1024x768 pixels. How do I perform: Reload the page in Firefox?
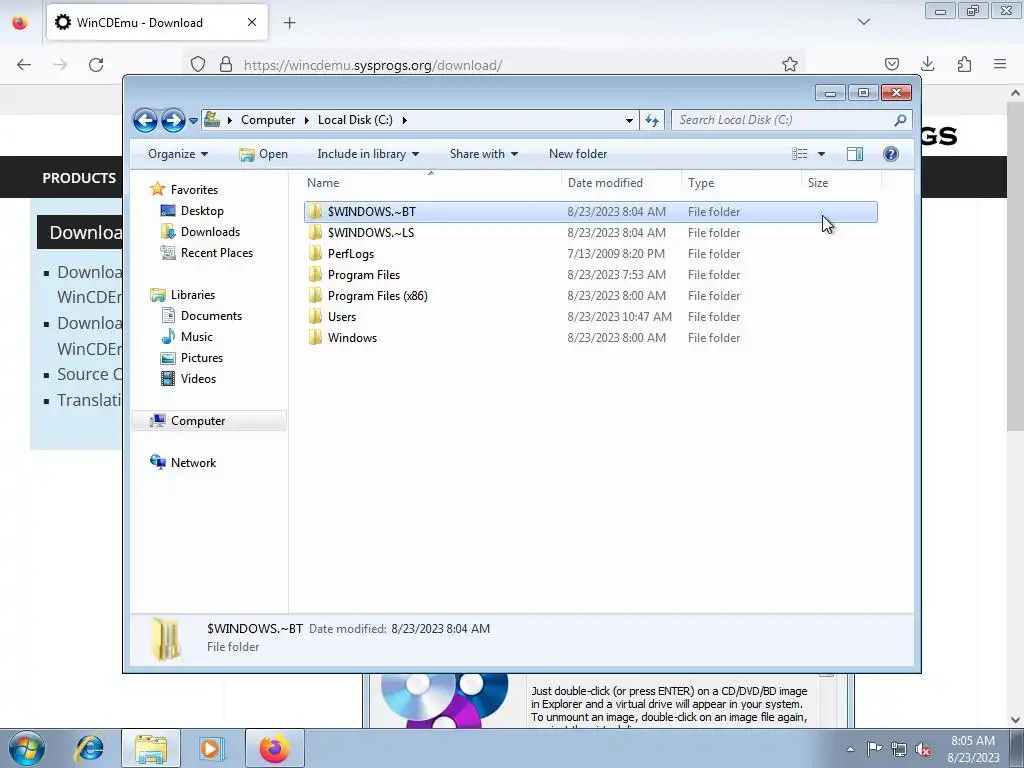coord(96,65)
